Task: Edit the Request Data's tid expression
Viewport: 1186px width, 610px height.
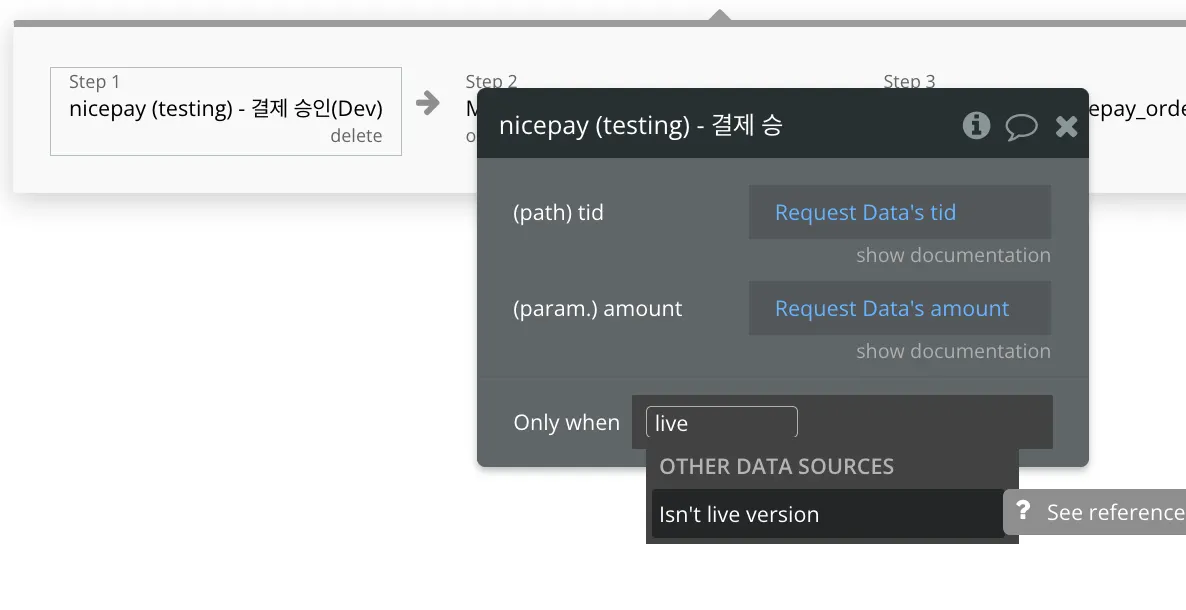Action: 899,212
